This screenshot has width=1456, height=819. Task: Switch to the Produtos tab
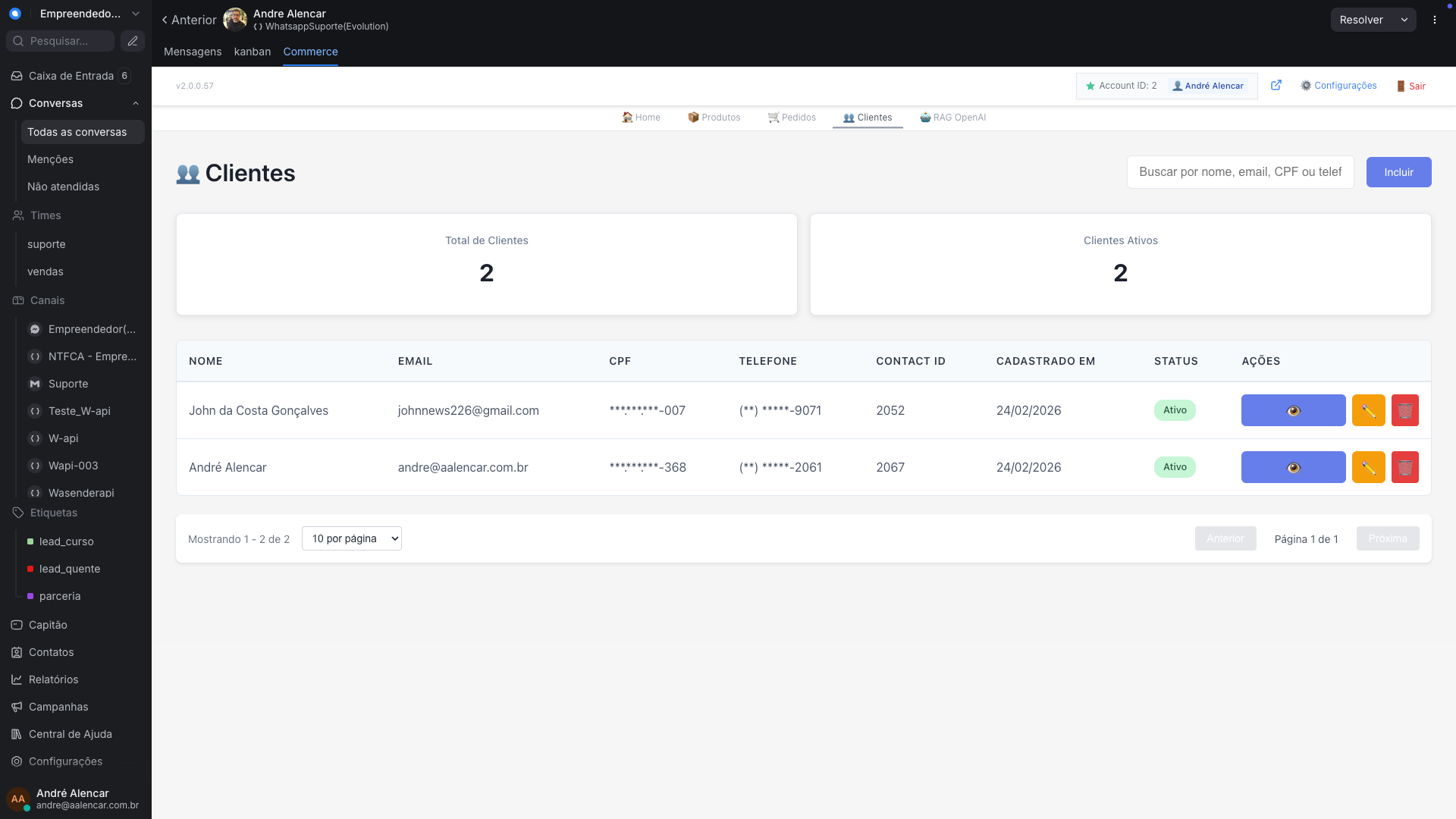[x=714, y=118]
